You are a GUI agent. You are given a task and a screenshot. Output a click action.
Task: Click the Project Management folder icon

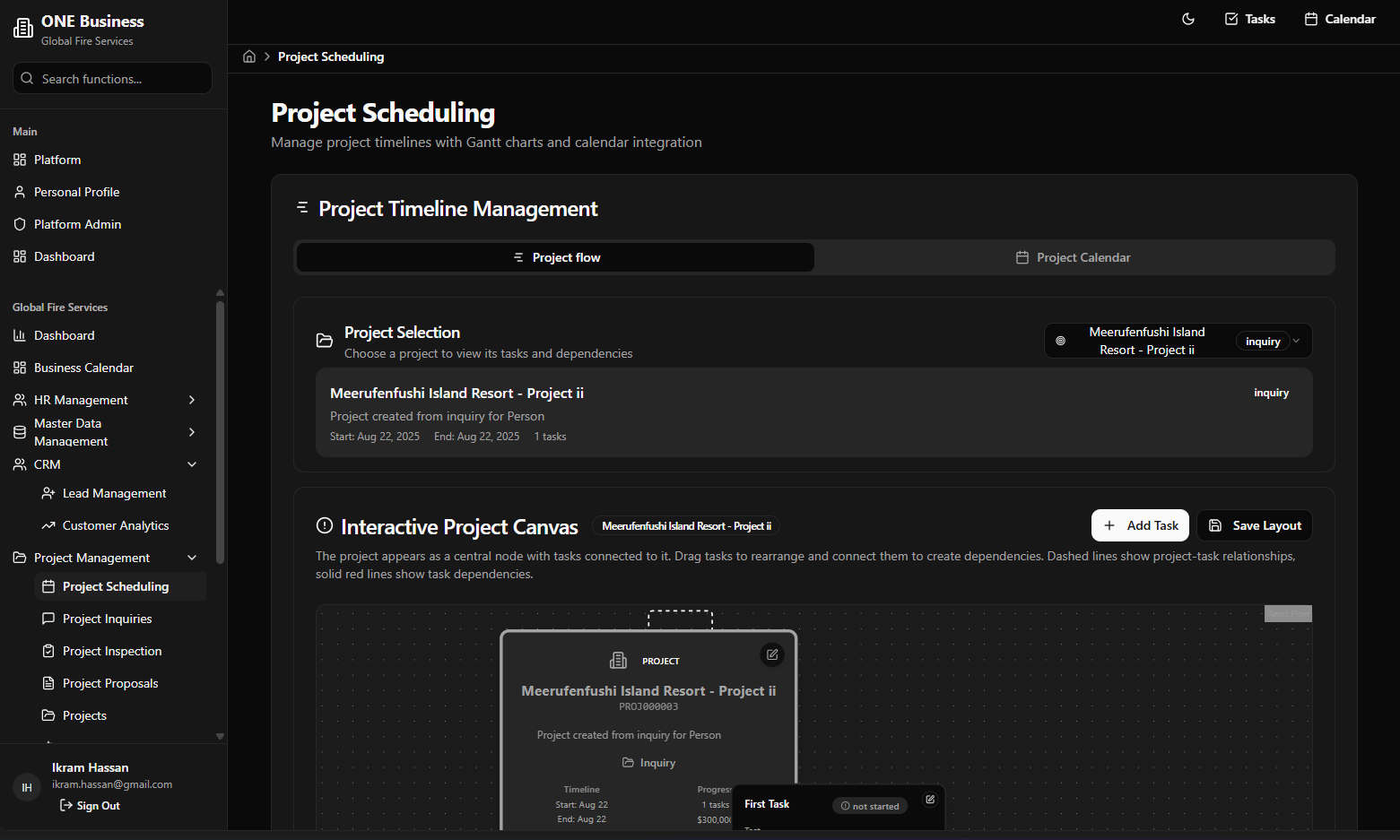(x=20, y=558)
